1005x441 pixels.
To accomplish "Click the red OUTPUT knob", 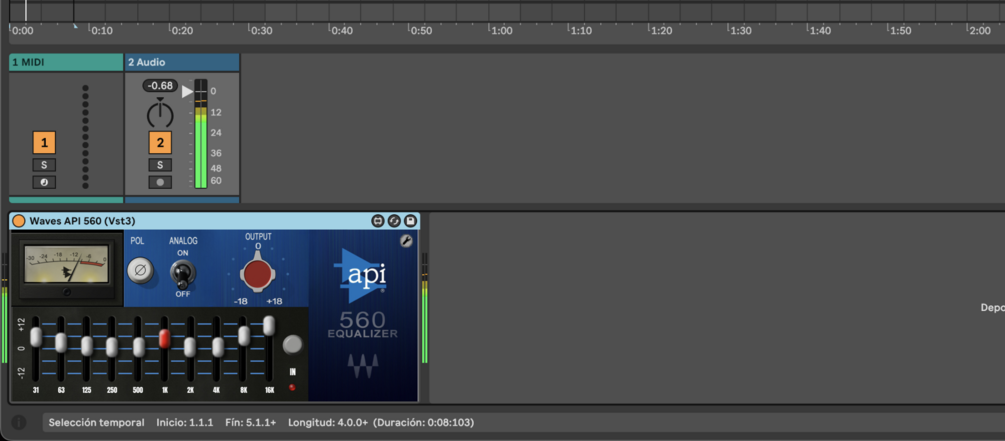I will [258, 274].
